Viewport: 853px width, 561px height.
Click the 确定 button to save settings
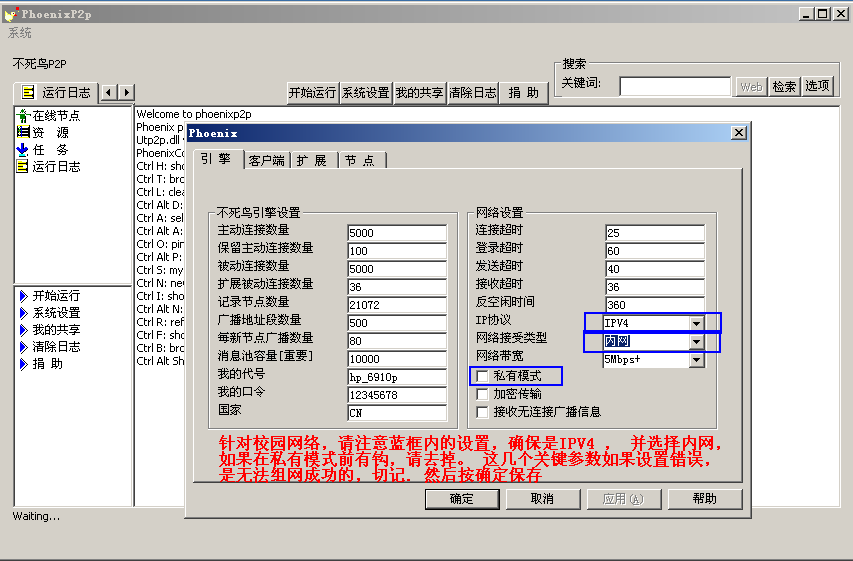tap(461, 498)
